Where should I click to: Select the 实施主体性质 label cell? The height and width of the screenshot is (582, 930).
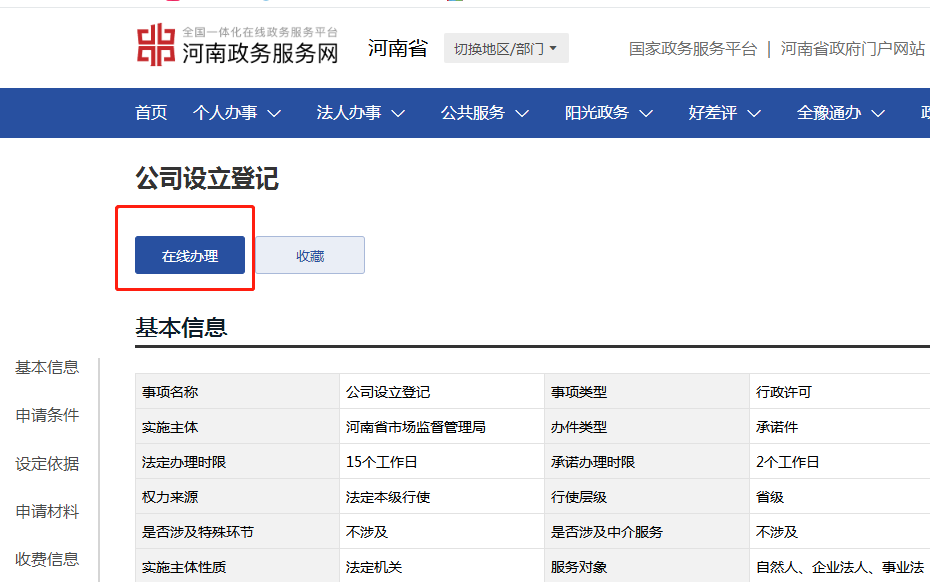click(x=237, y=566)
